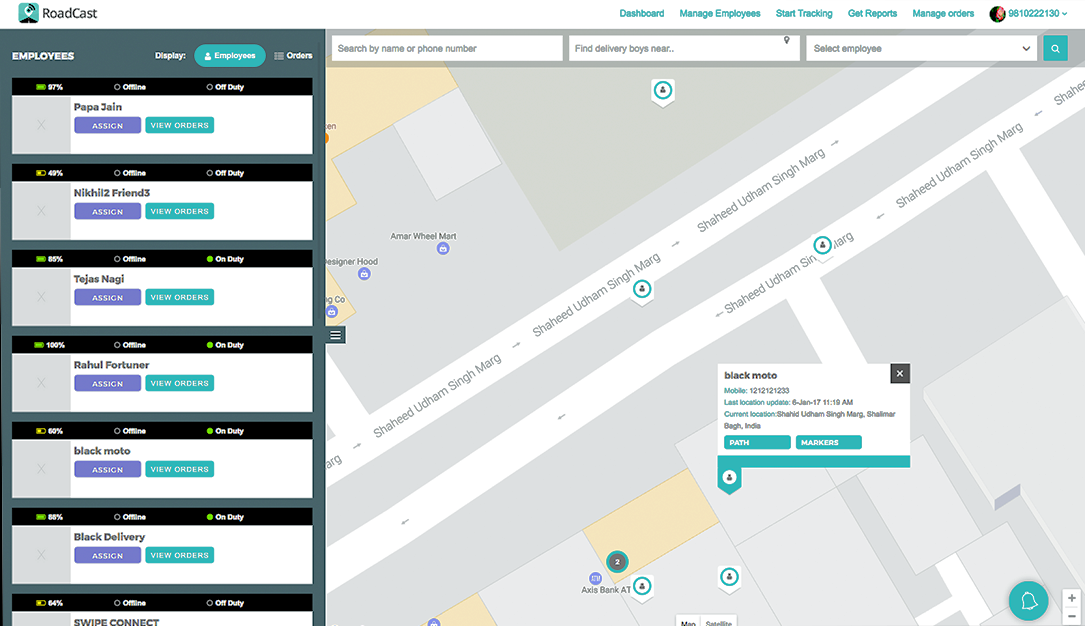
Task: Open the Dashboard page
Action: (641, 14)
